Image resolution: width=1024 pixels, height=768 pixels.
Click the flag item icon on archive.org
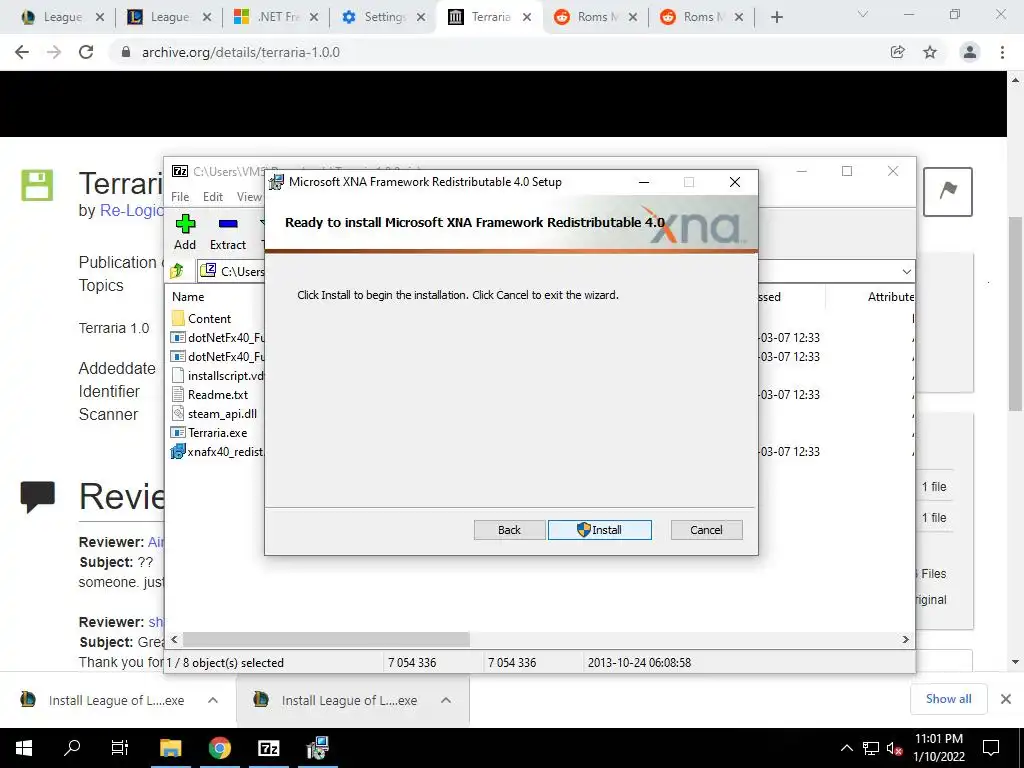pyautogui.click(x=948, y=191)
